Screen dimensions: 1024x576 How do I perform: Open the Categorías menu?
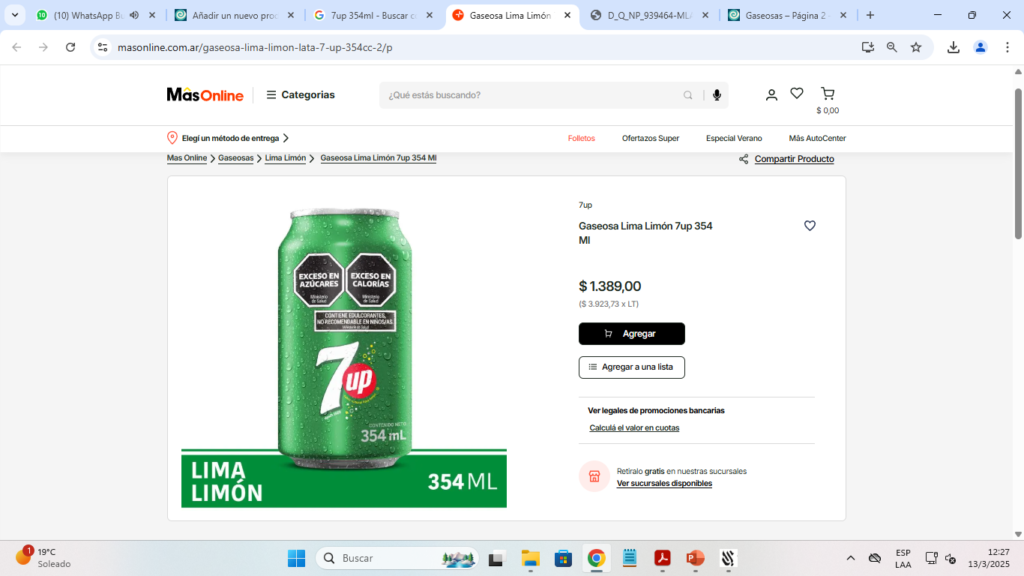click(x=300, y=95)
